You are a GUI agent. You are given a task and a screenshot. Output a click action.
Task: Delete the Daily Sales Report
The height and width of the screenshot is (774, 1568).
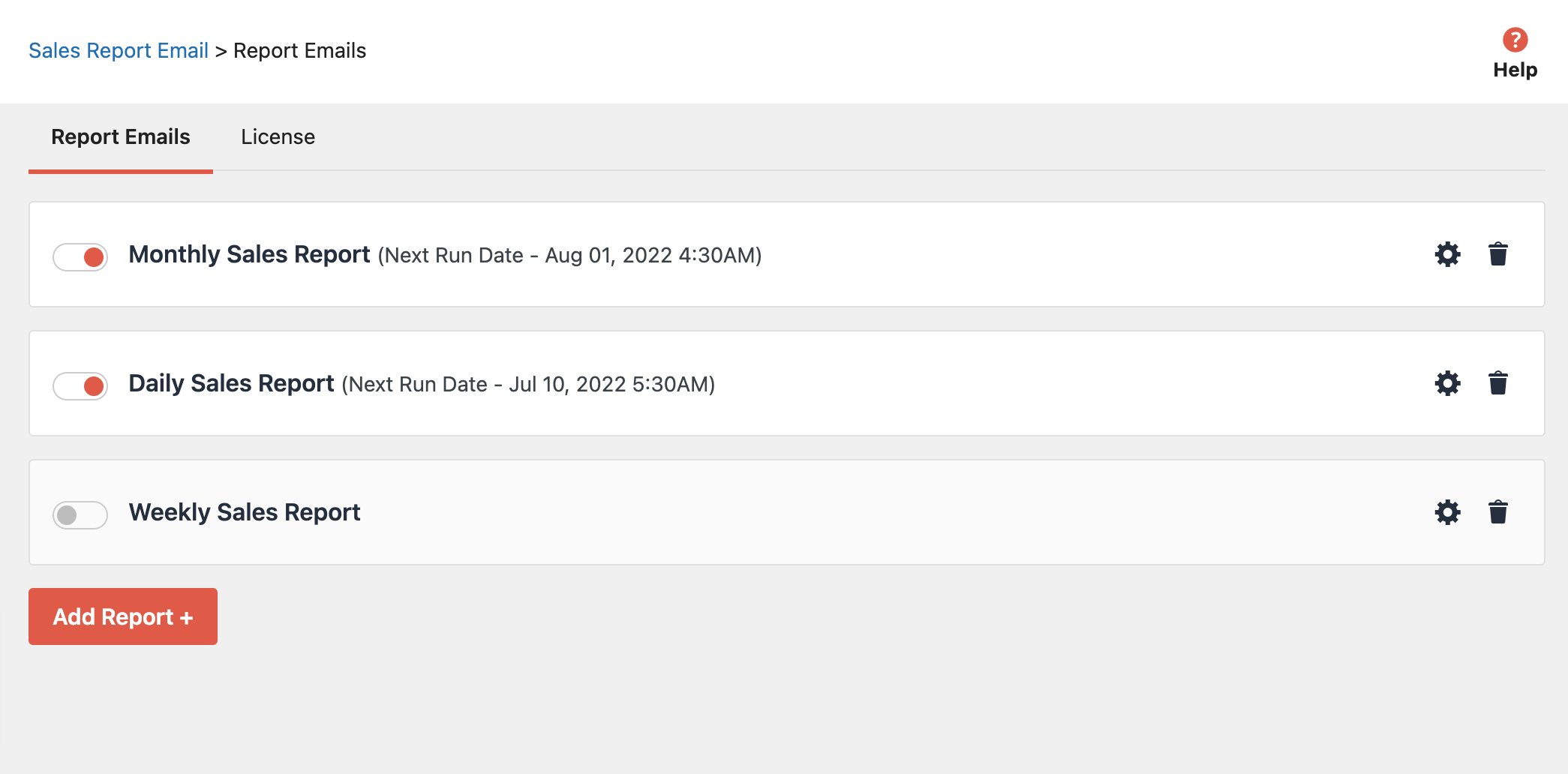[x=1499, y=383]
